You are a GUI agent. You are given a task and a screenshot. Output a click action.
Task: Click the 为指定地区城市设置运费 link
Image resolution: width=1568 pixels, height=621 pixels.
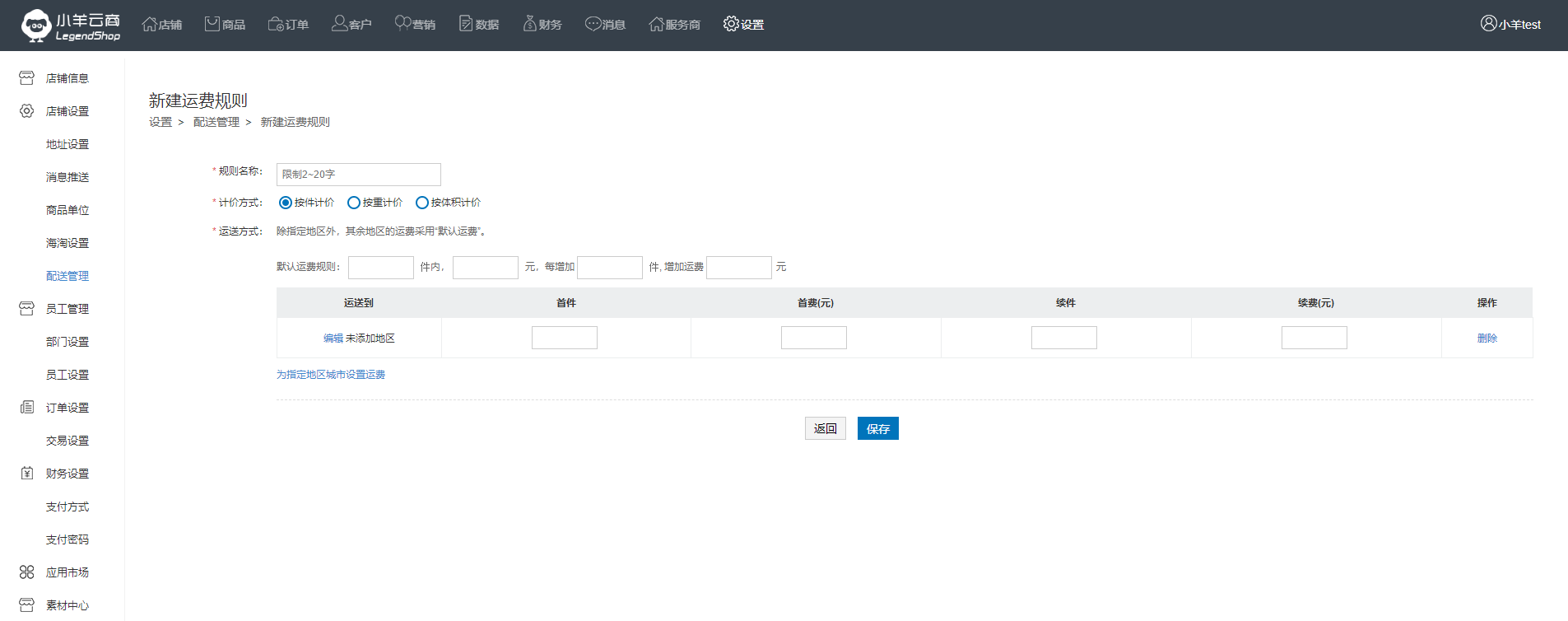pyautogui.click(x=331, y=375)
